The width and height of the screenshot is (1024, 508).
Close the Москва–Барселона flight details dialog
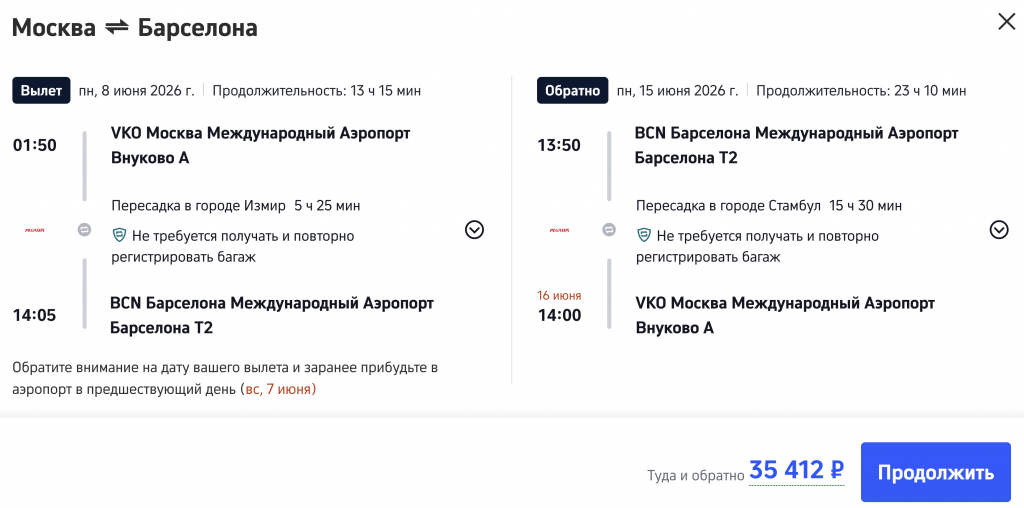tap(1006, 22)
